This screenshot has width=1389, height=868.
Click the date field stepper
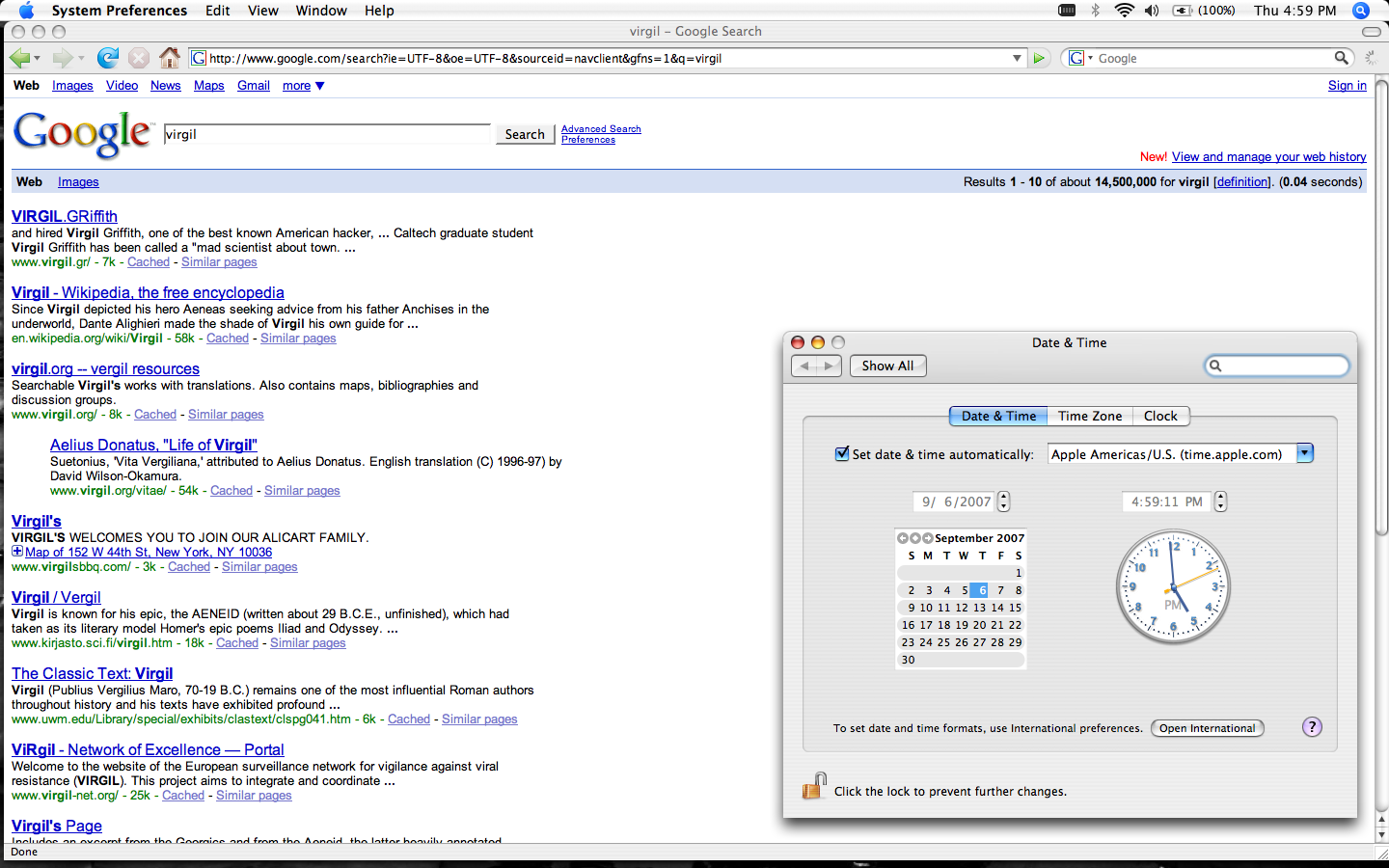pyautogui.click(x=1004, y=502)
